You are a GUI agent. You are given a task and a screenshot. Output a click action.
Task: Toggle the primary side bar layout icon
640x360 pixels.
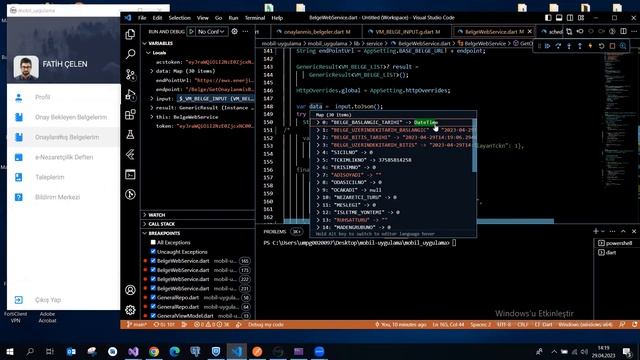[548, 18]
